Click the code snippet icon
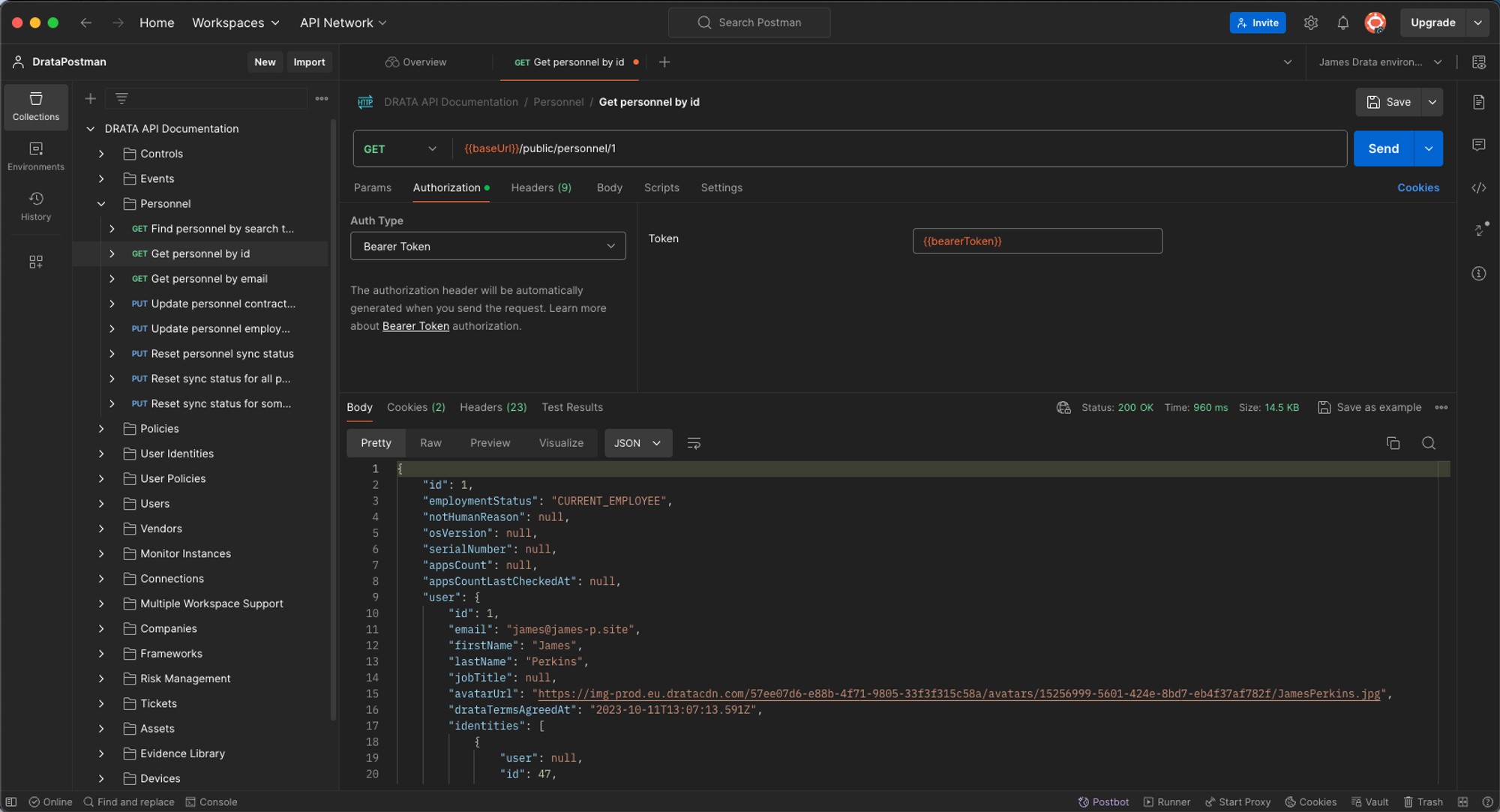Image resolution: width=1500 pixels, height=812 pixels. coord(1478,188)
